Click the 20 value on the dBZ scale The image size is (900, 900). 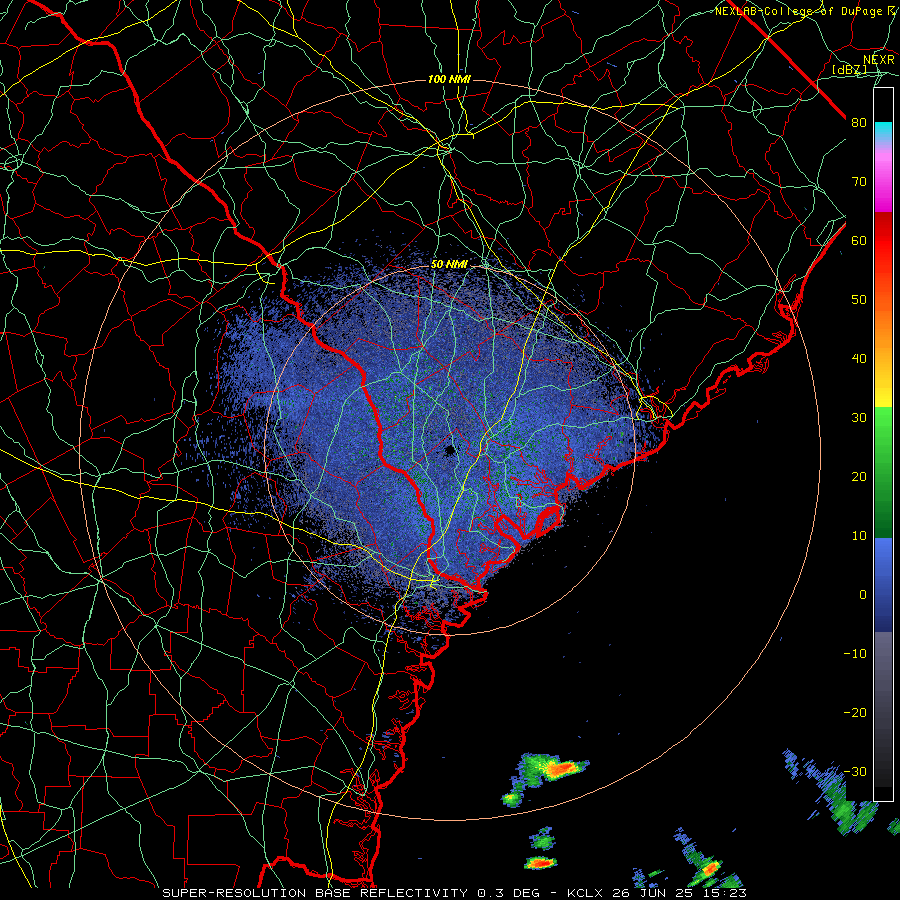pyautogui.click(x=859, y=476)
